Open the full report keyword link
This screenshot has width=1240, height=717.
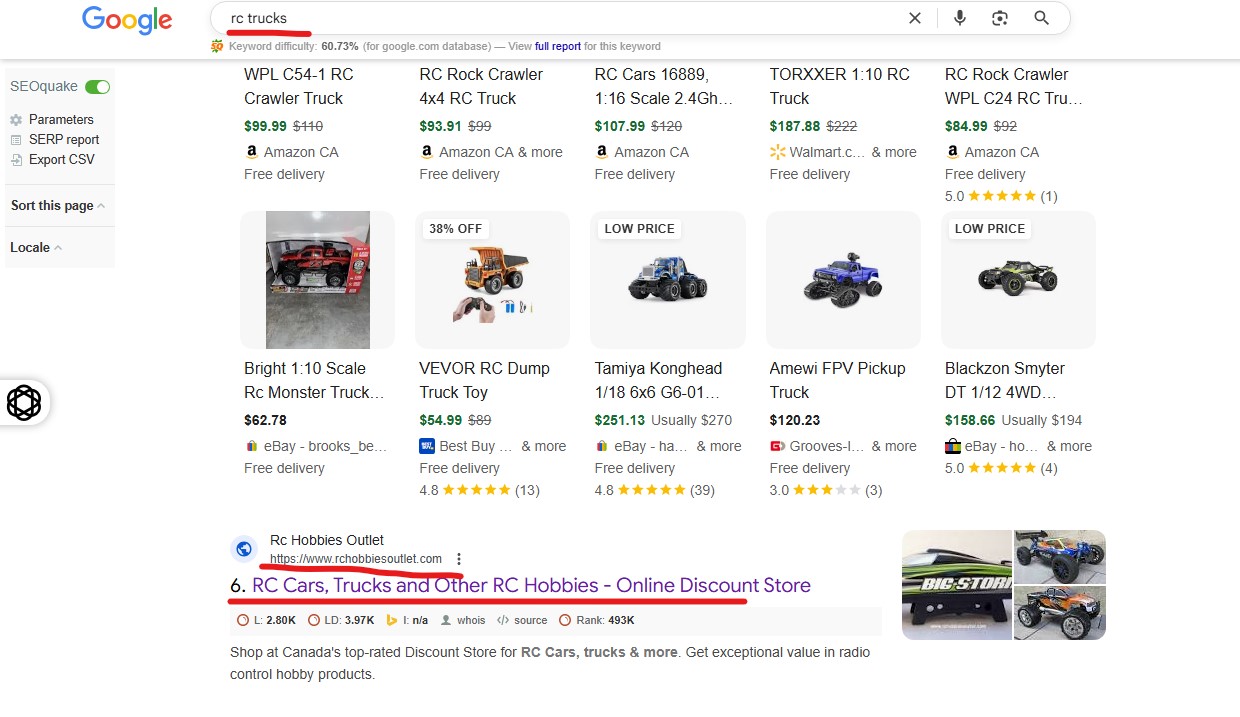558,46
